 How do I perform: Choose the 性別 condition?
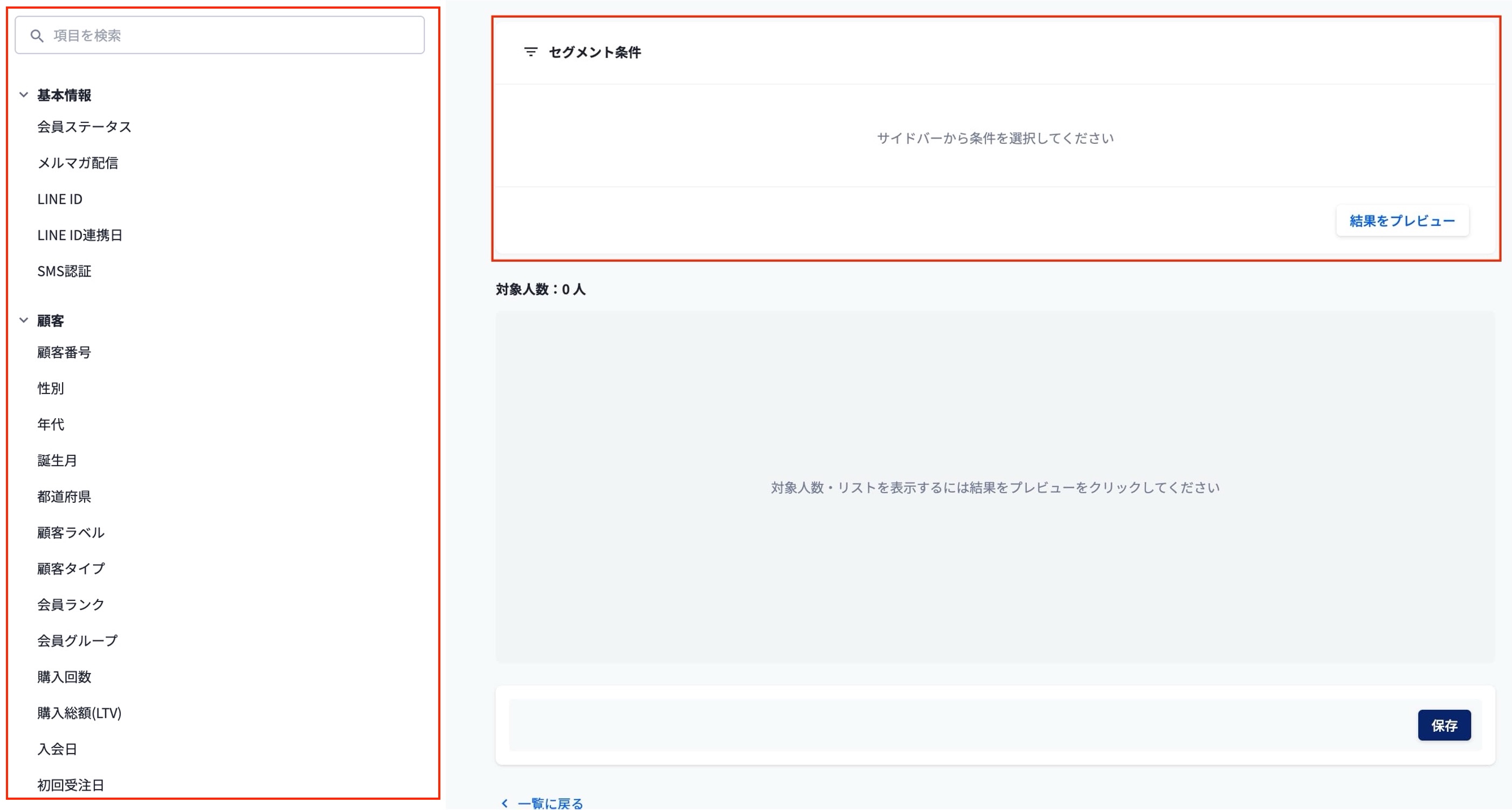coord(51,389)
